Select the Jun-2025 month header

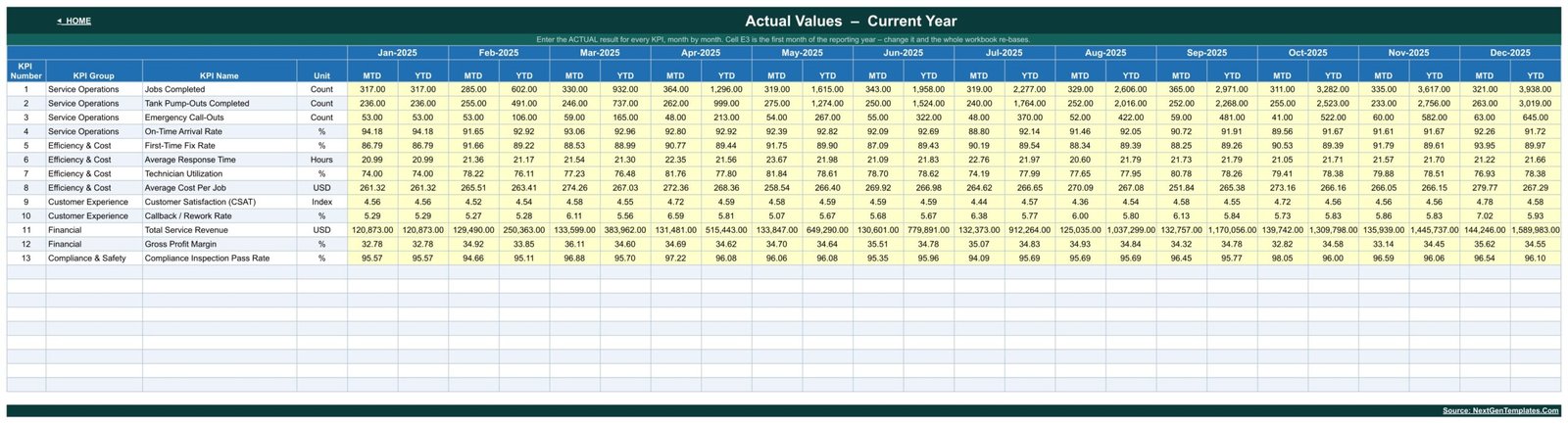pos(903,53)
